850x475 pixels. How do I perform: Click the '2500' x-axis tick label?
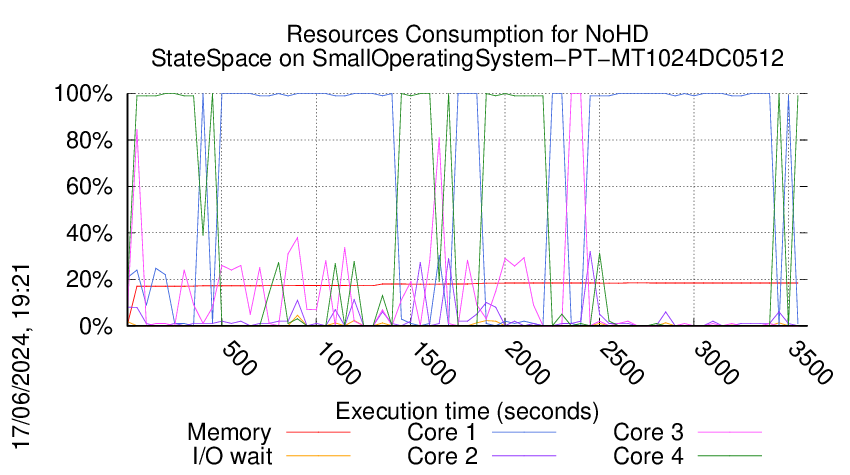click(x=621, y=363)
